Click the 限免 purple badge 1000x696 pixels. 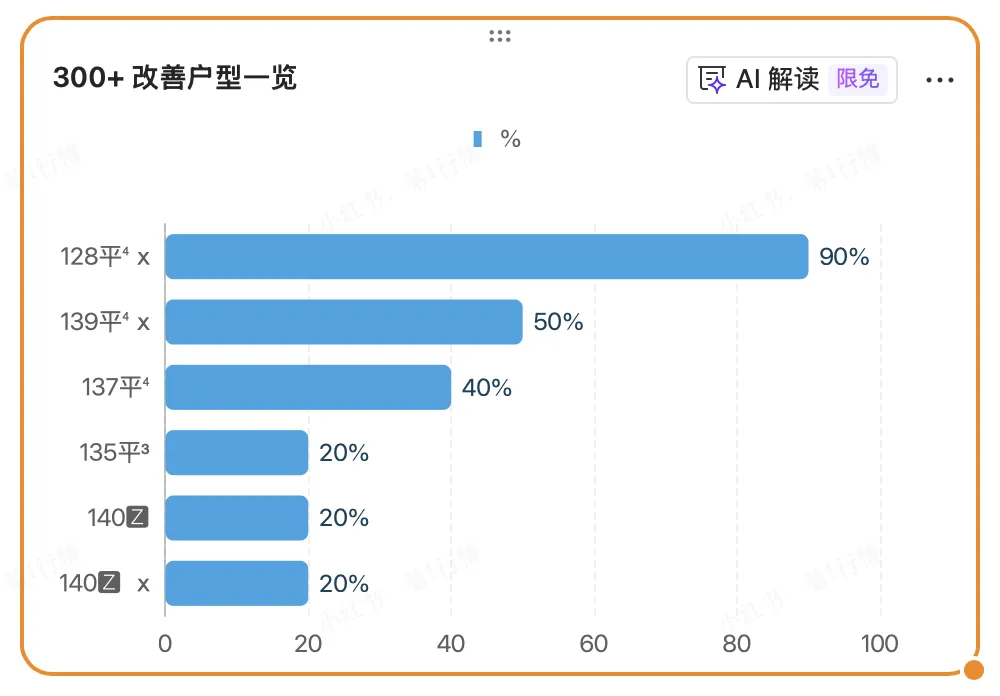(x=858, y=79)
